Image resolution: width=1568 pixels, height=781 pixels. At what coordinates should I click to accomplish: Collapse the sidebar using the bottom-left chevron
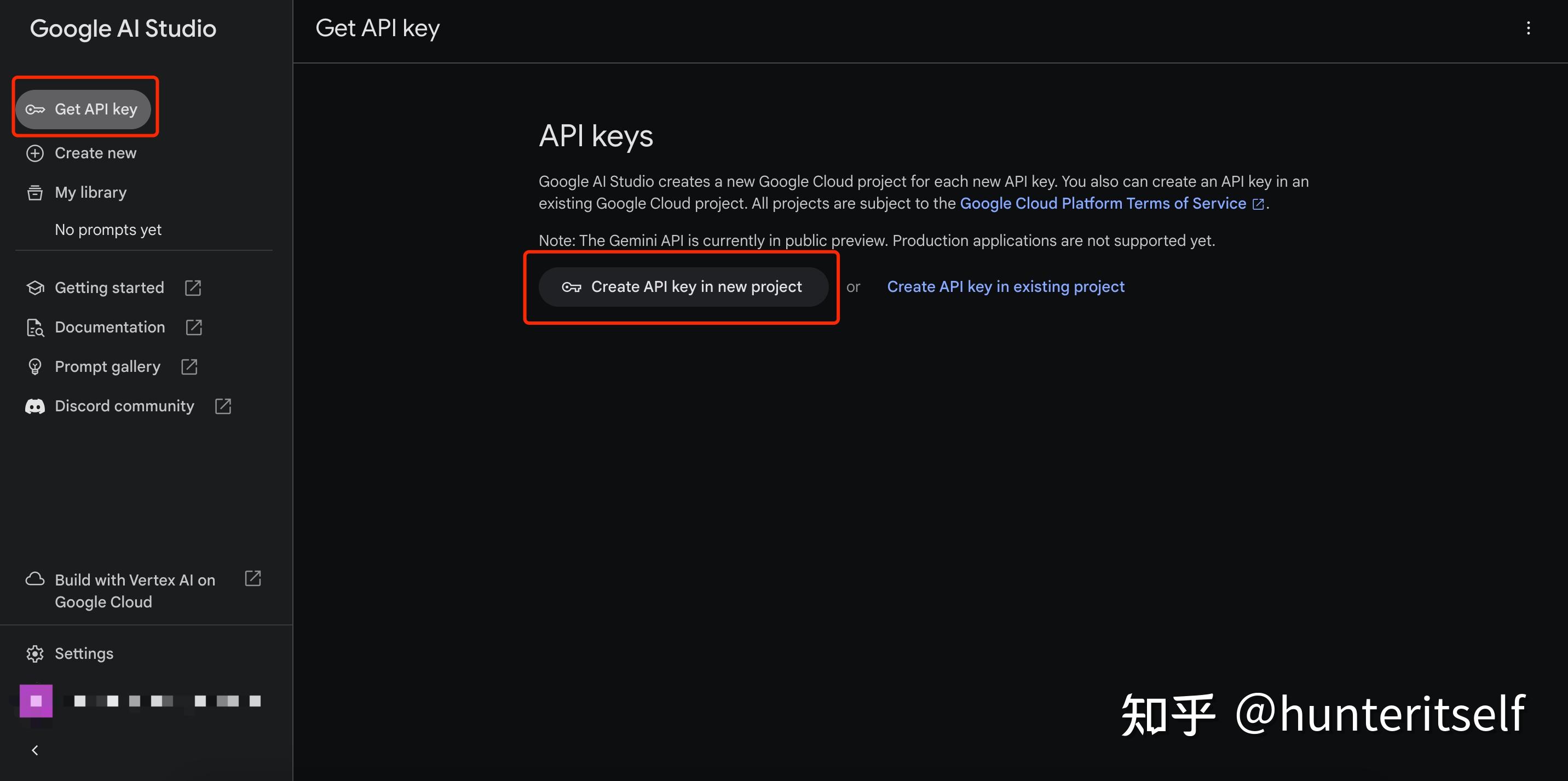click(34, 750)
